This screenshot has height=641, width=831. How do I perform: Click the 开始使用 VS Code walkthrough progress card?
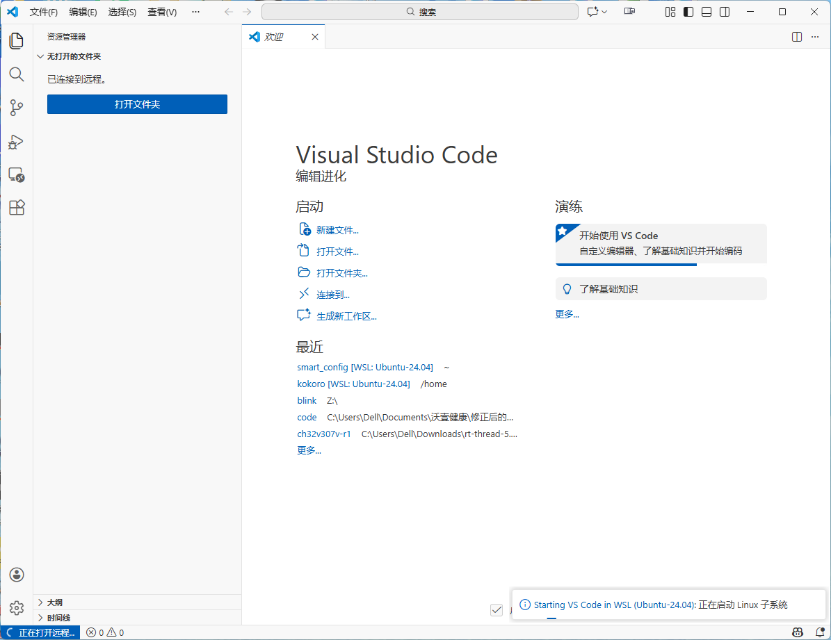pos(660,243)
